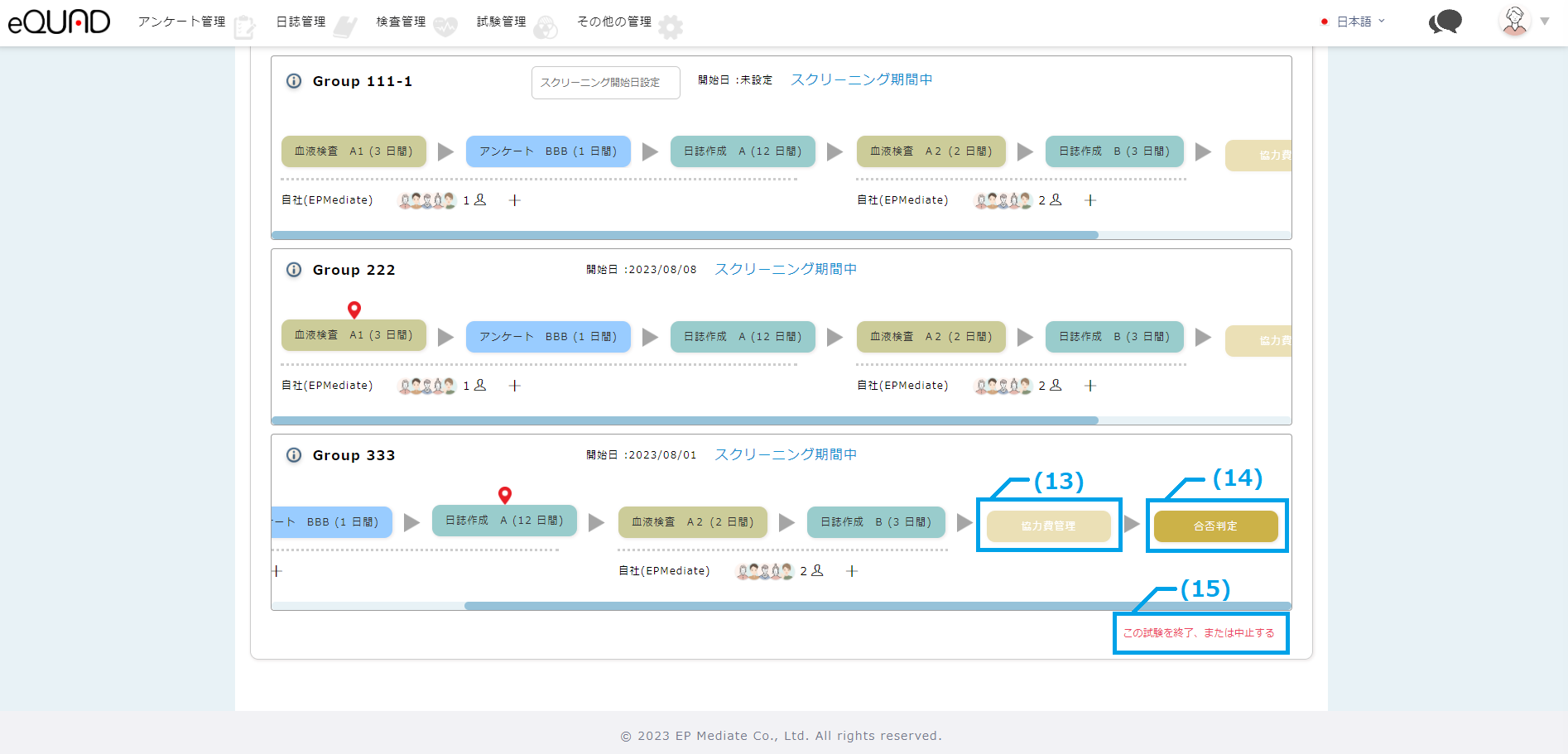Click the 協力費管理 button in Group 333

coord(1048,526)
